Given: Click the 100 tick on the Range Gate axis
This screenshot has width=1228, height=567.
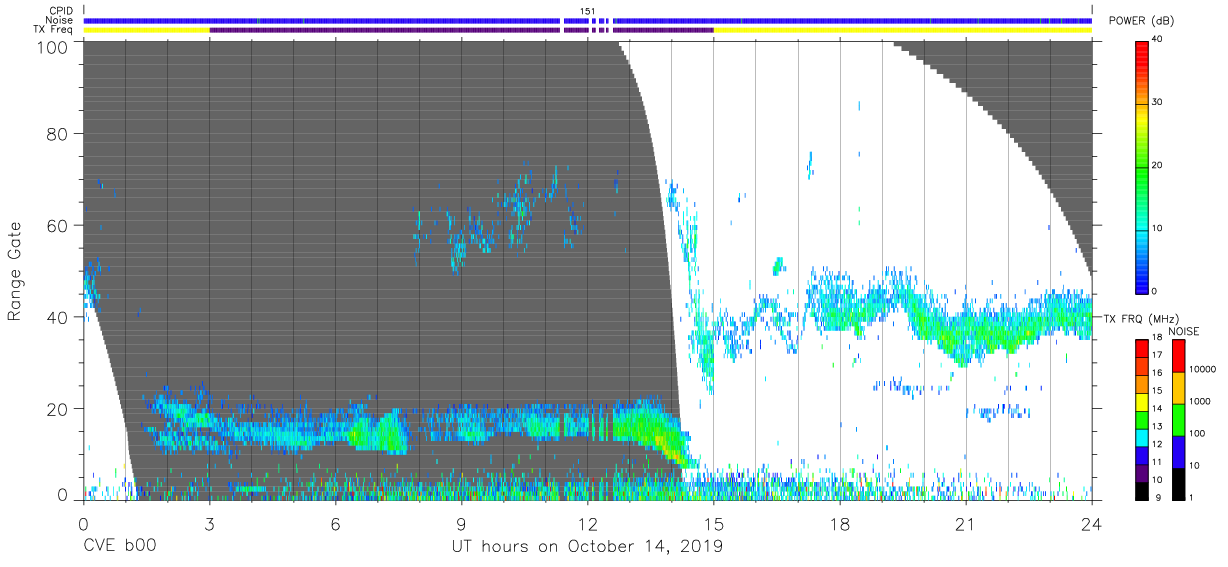Looking at the screenshot, I should click(x=53, y=47).
